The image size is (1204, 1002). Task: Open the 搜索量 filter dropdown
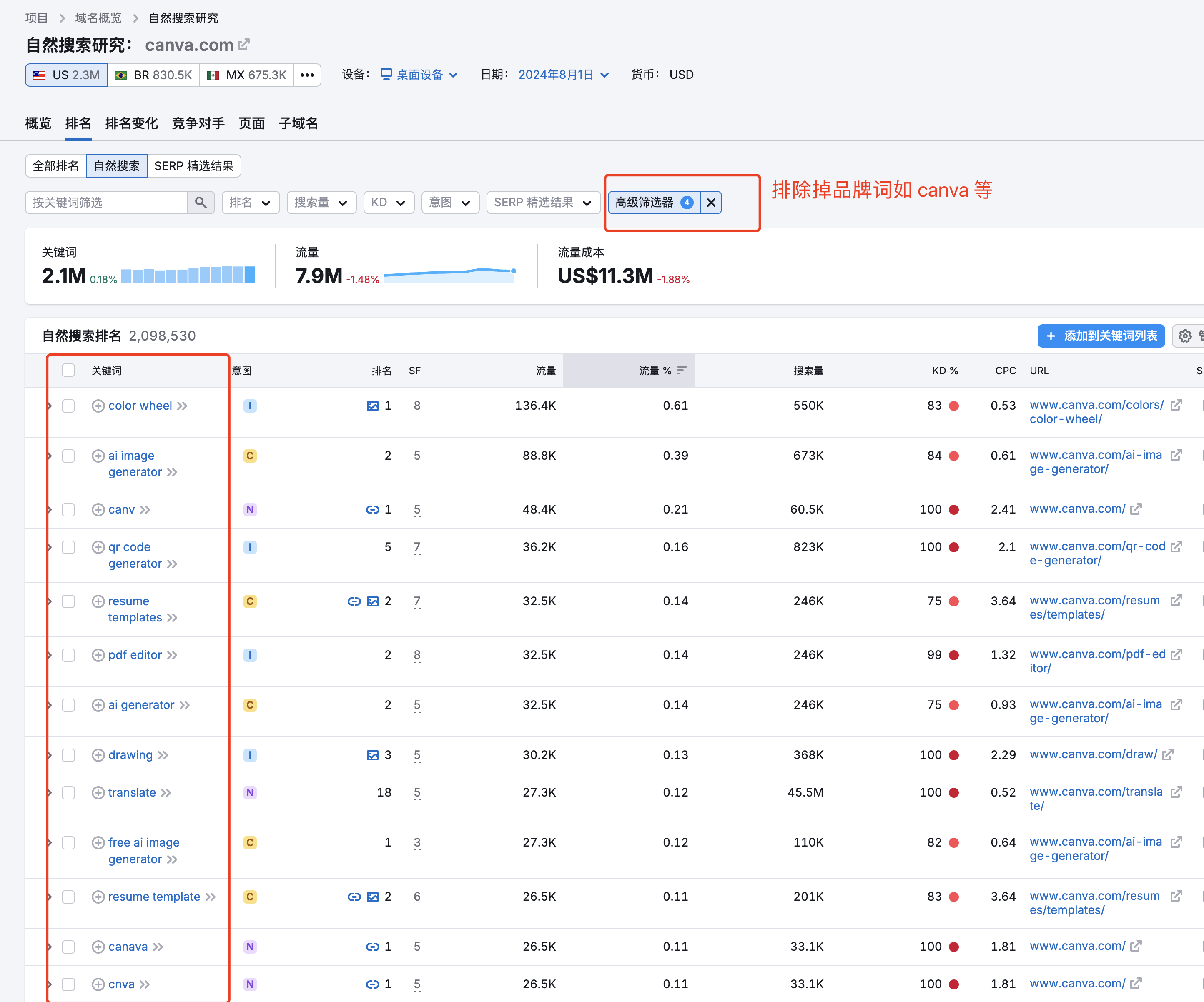tap(321, 202)
